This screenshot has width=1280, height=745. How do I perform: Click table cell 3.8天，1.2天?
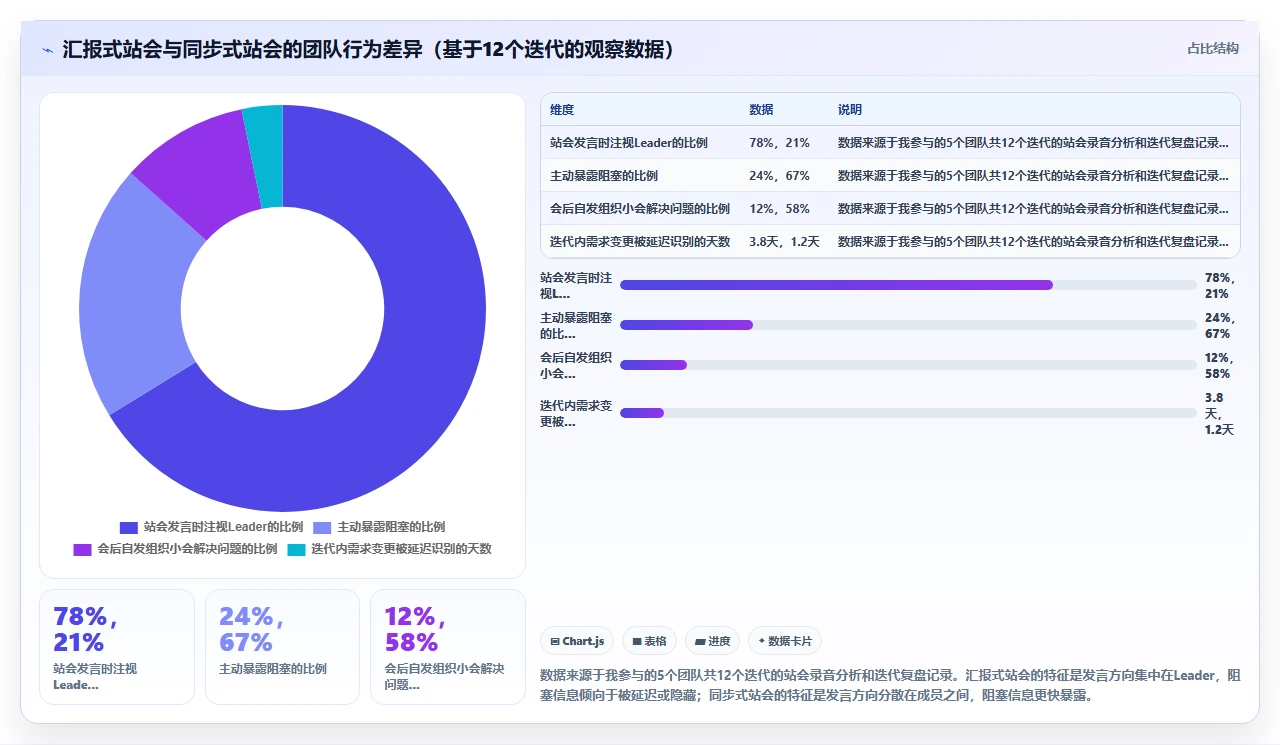[x=784, y=242]
